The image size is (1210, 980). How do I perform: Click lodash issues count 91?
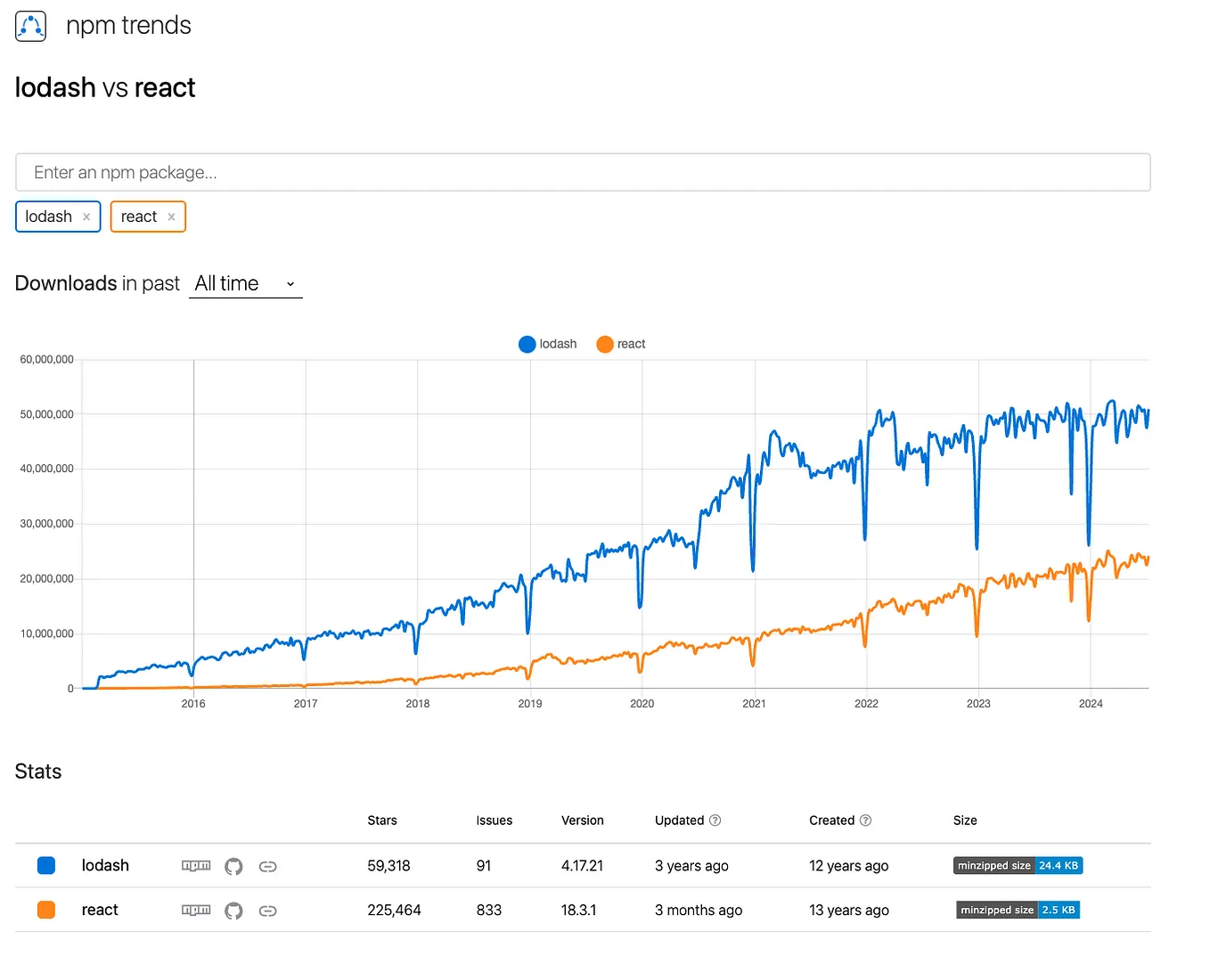[x=484, y=865]
